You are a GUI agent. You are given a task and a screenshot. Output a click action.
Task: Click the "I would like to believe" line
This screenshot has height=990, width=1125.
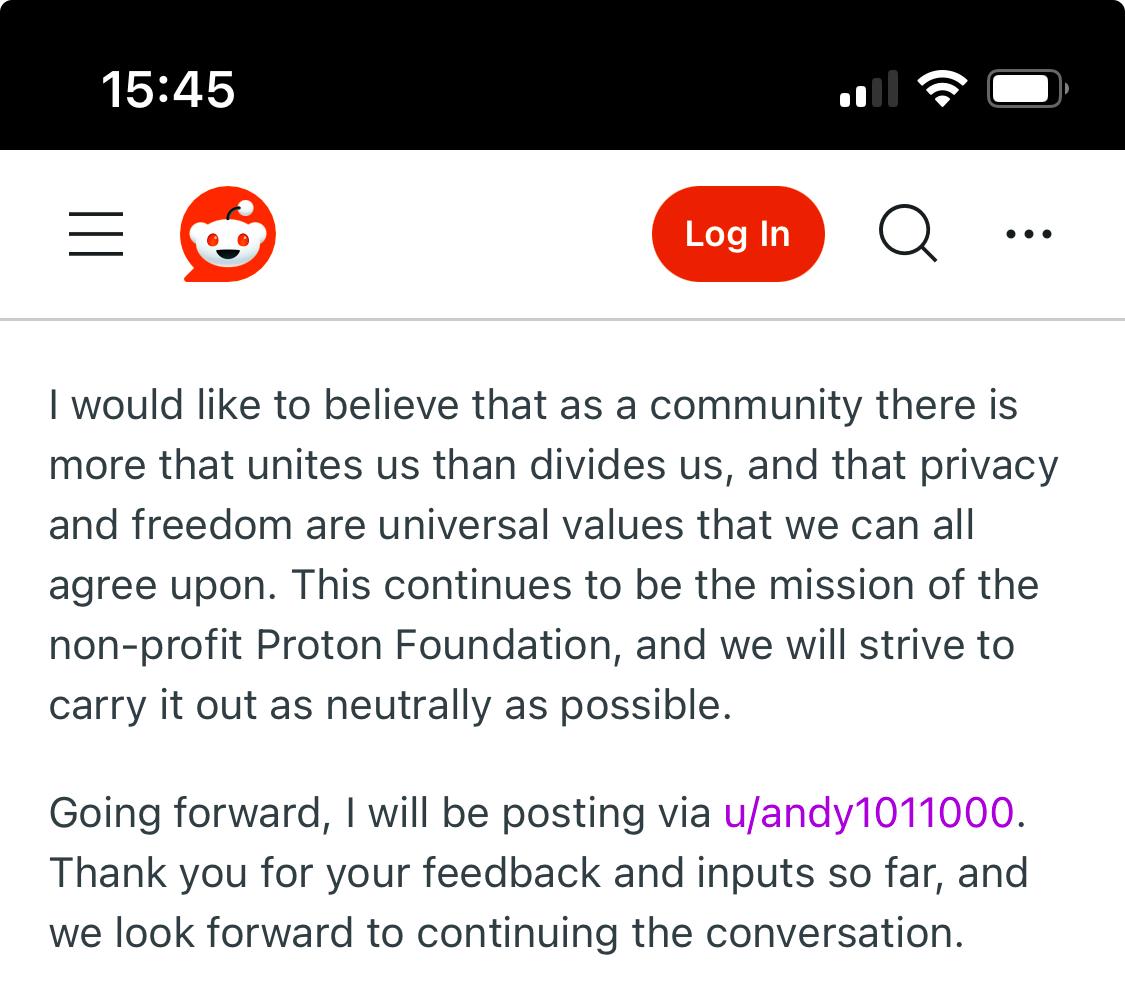(x=533, y=406)
